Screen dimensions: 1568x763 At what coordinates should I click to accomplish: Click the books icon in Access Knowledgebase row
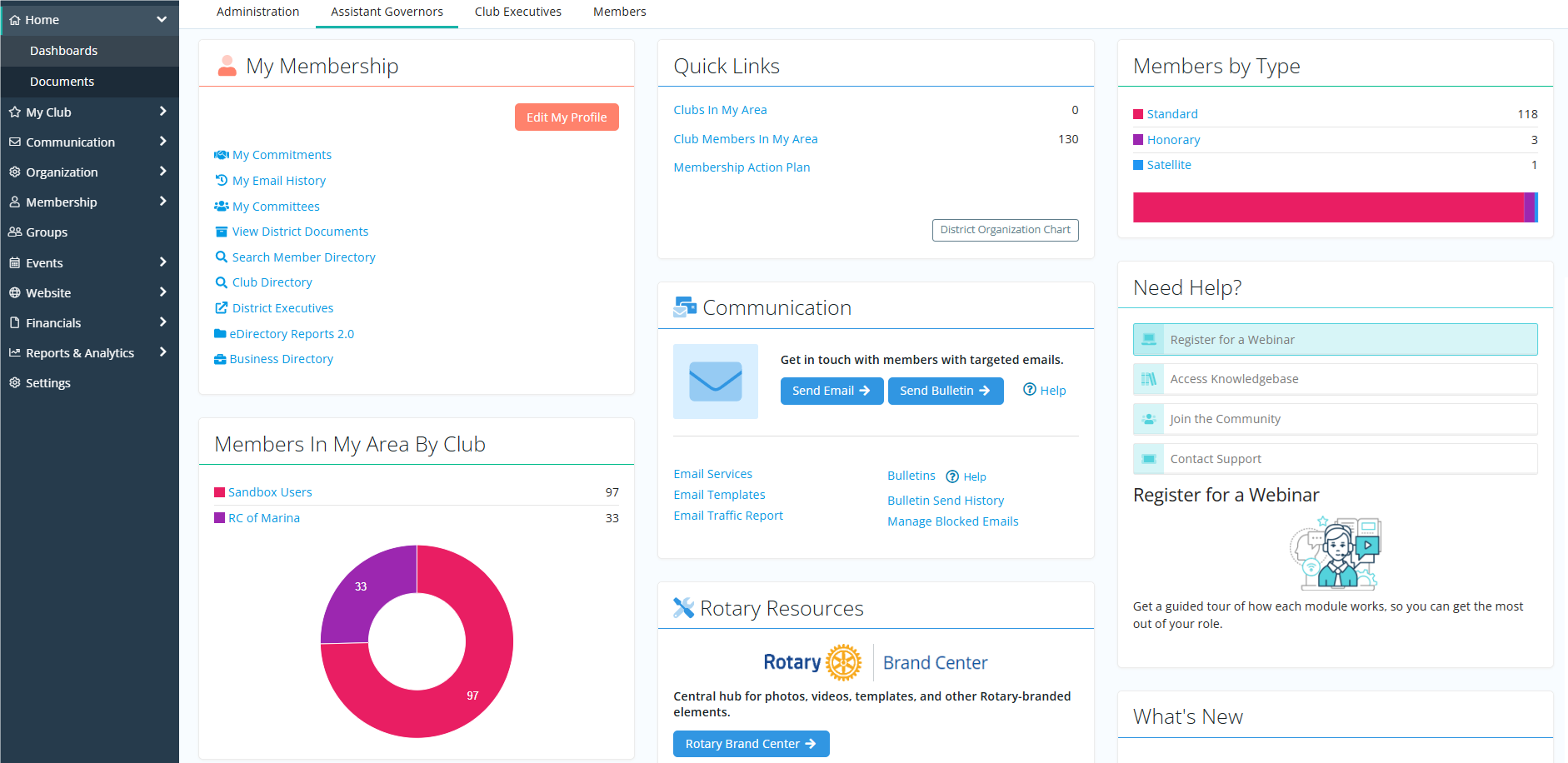click(1149, 379)
